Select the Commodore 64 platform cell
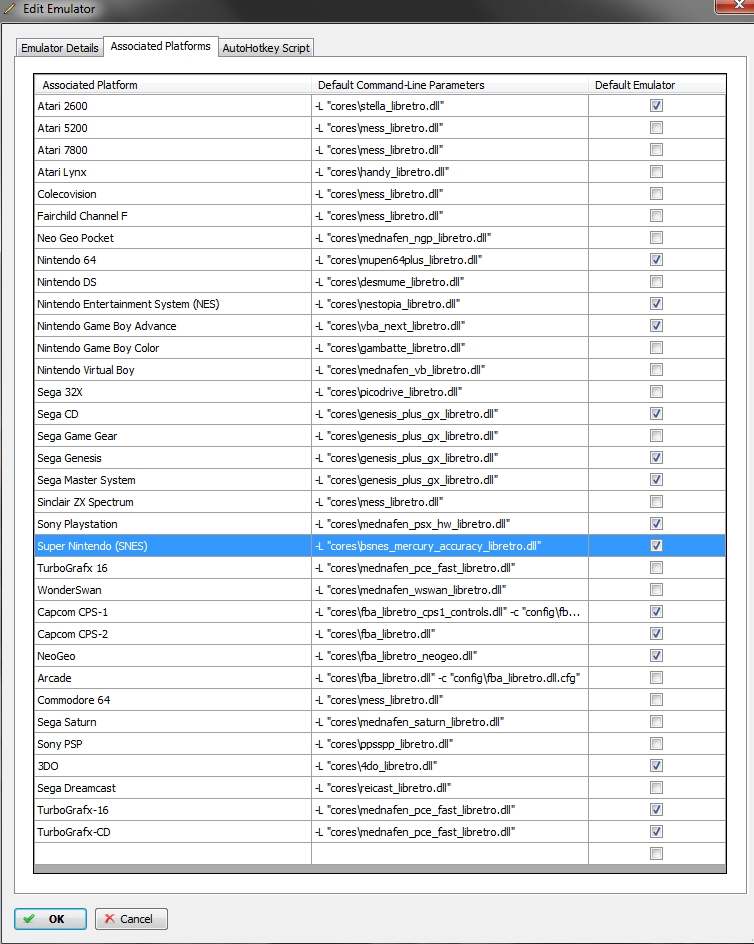The image size is (754, 944). point(173,700)
